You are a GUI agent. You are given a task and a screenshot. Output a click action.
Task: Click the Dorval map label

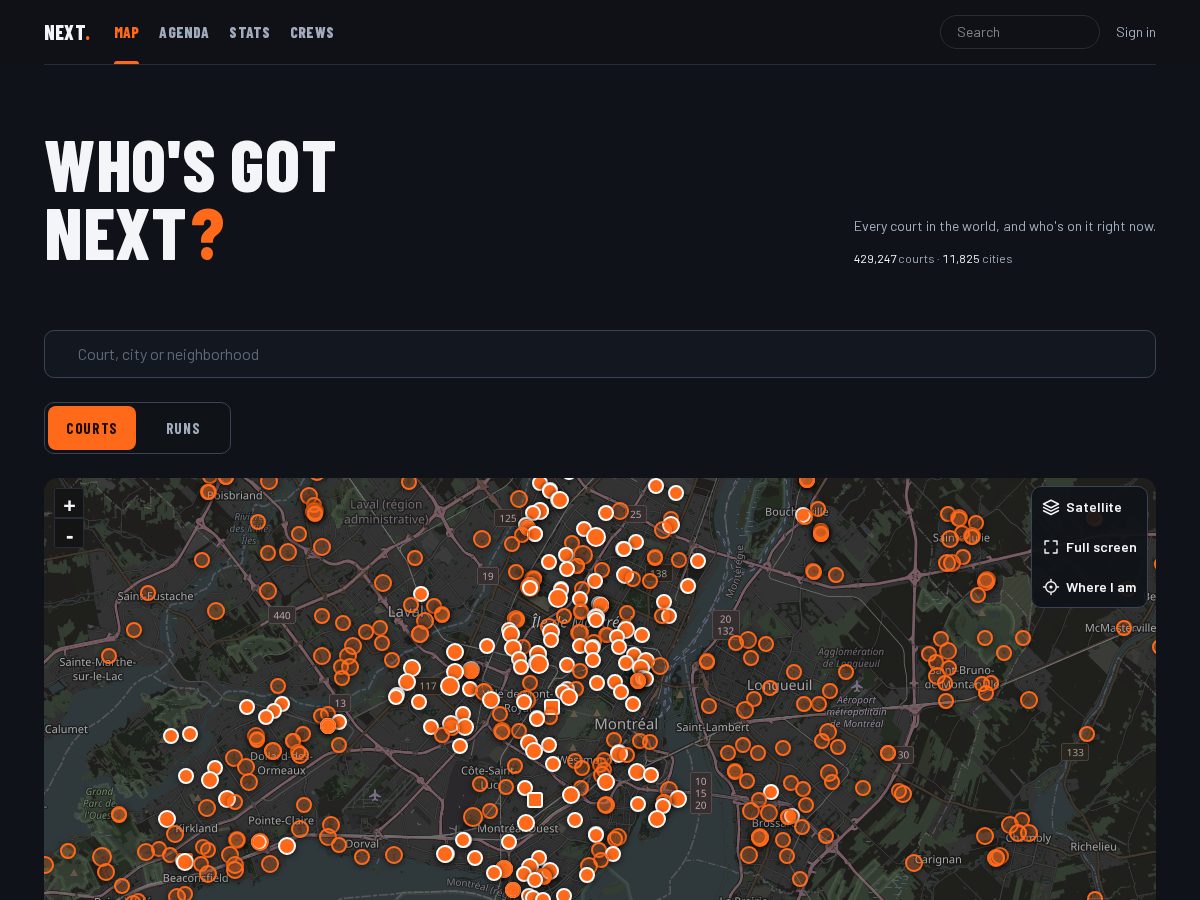363,844
